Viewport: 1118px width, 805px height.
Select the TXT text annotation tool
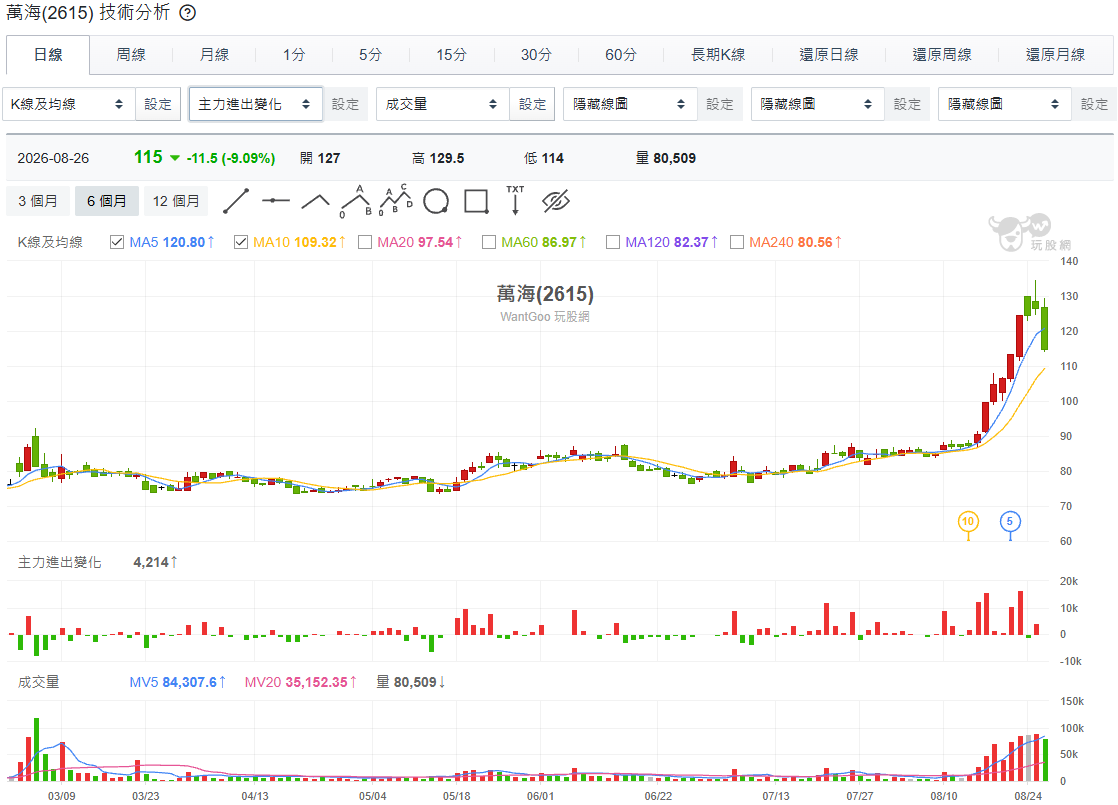coord(515,200)
